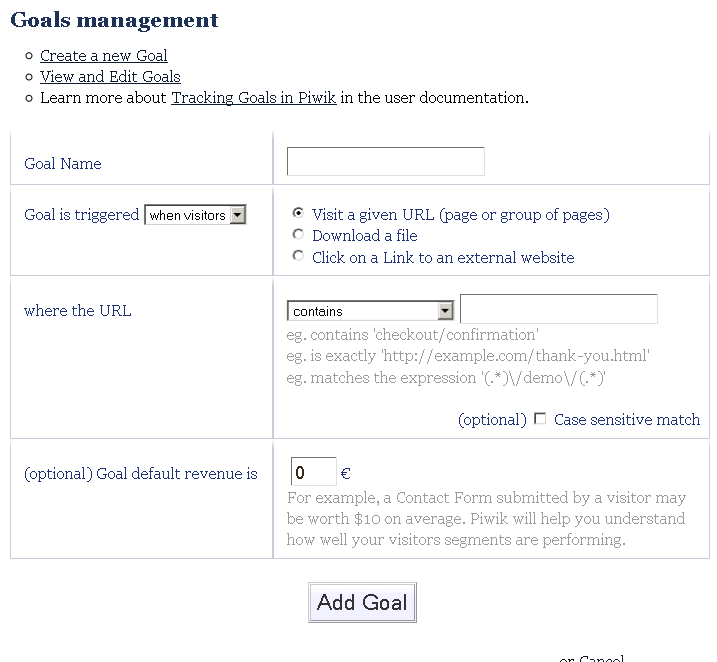
Task: Click the 'Goal Name' field label
Action: tap(63, 164)
